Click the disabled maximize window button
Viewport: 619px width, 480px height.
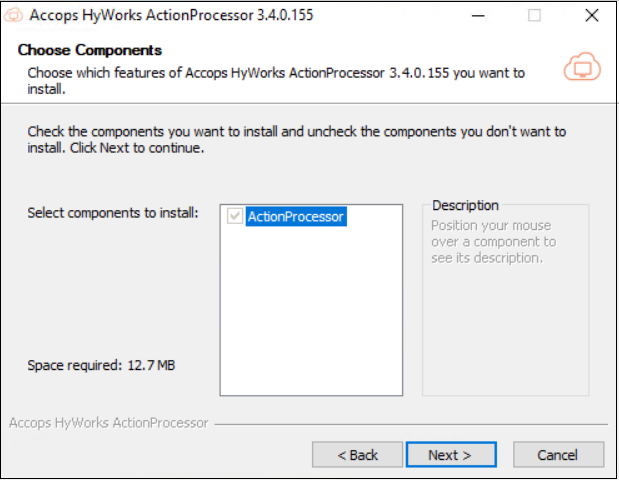(534, 16)
